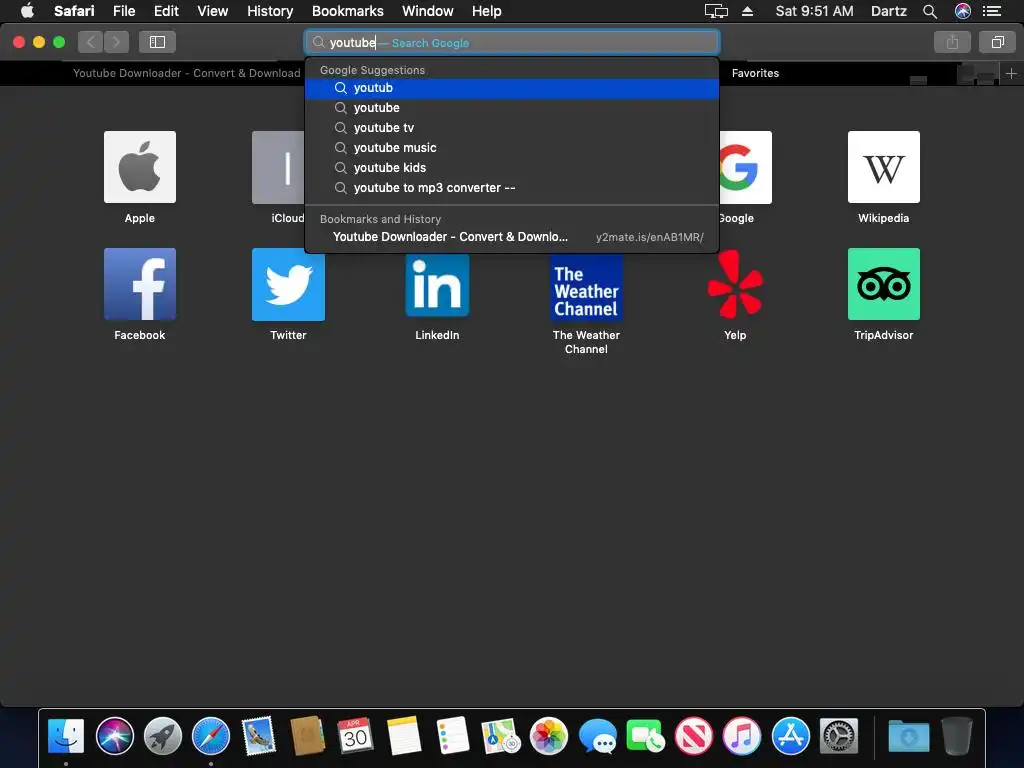Open the File menu
This screenshot has height=768, width=1024.
click(124, 11)
